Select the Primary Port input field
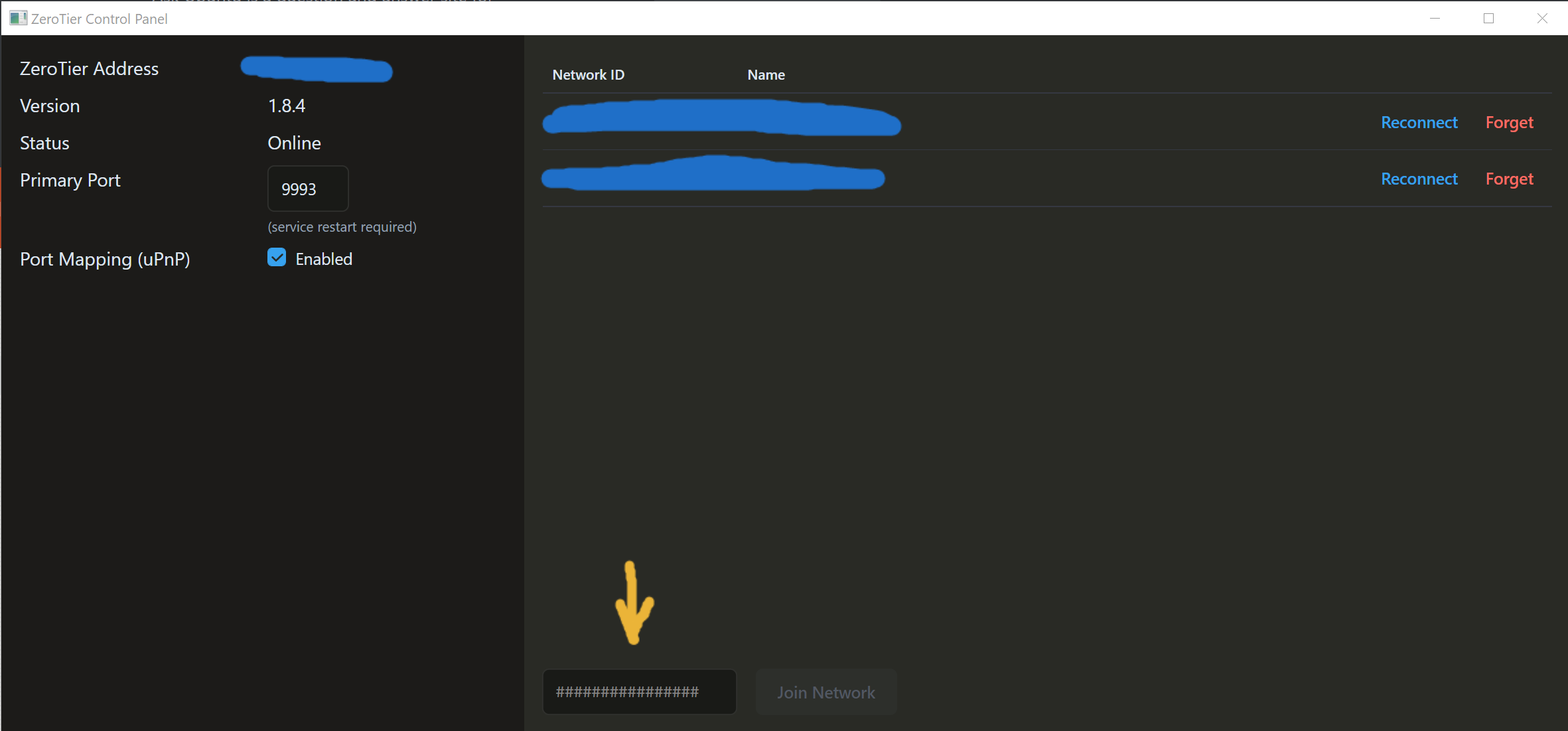The image size is (1568, 731). pyautogui.click(x=307, y=189)
